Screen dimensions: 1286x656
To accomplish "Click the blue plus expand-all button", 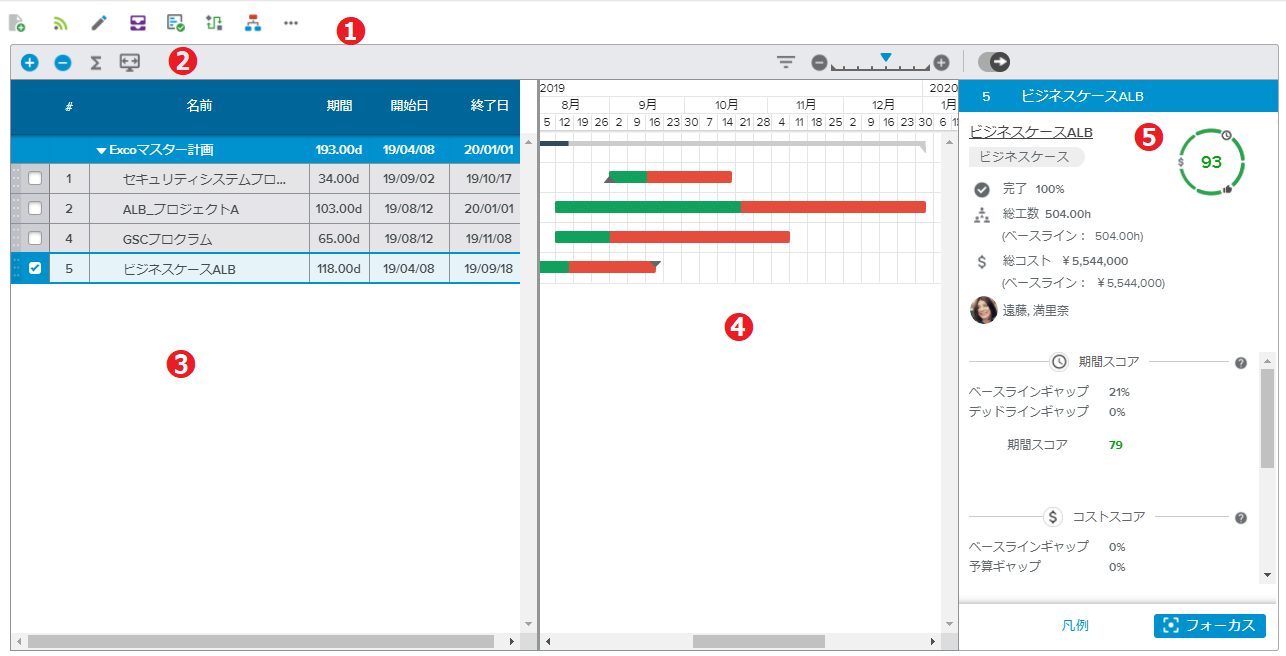I will [x=30, y=62].
